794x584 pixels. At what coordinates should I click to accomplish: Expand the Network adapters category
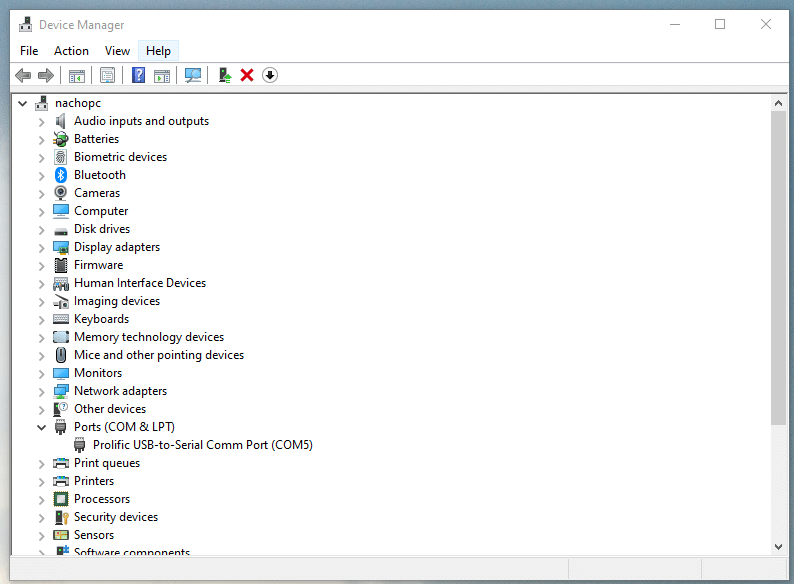point(42,391)
